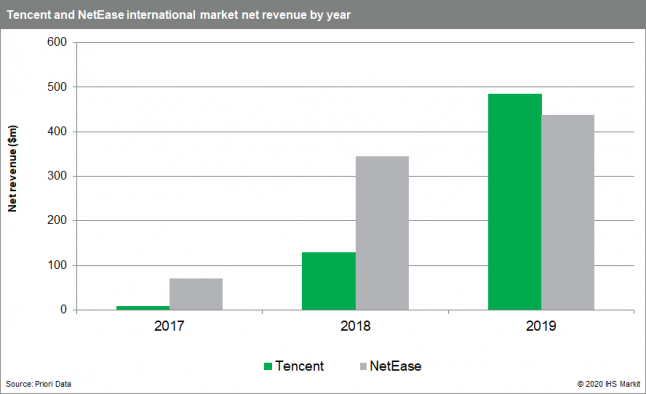Image resolution: width=646 pixels, height=394 pixels.
Task: Click the 500 y-axis value
Action: pos(57,87)
